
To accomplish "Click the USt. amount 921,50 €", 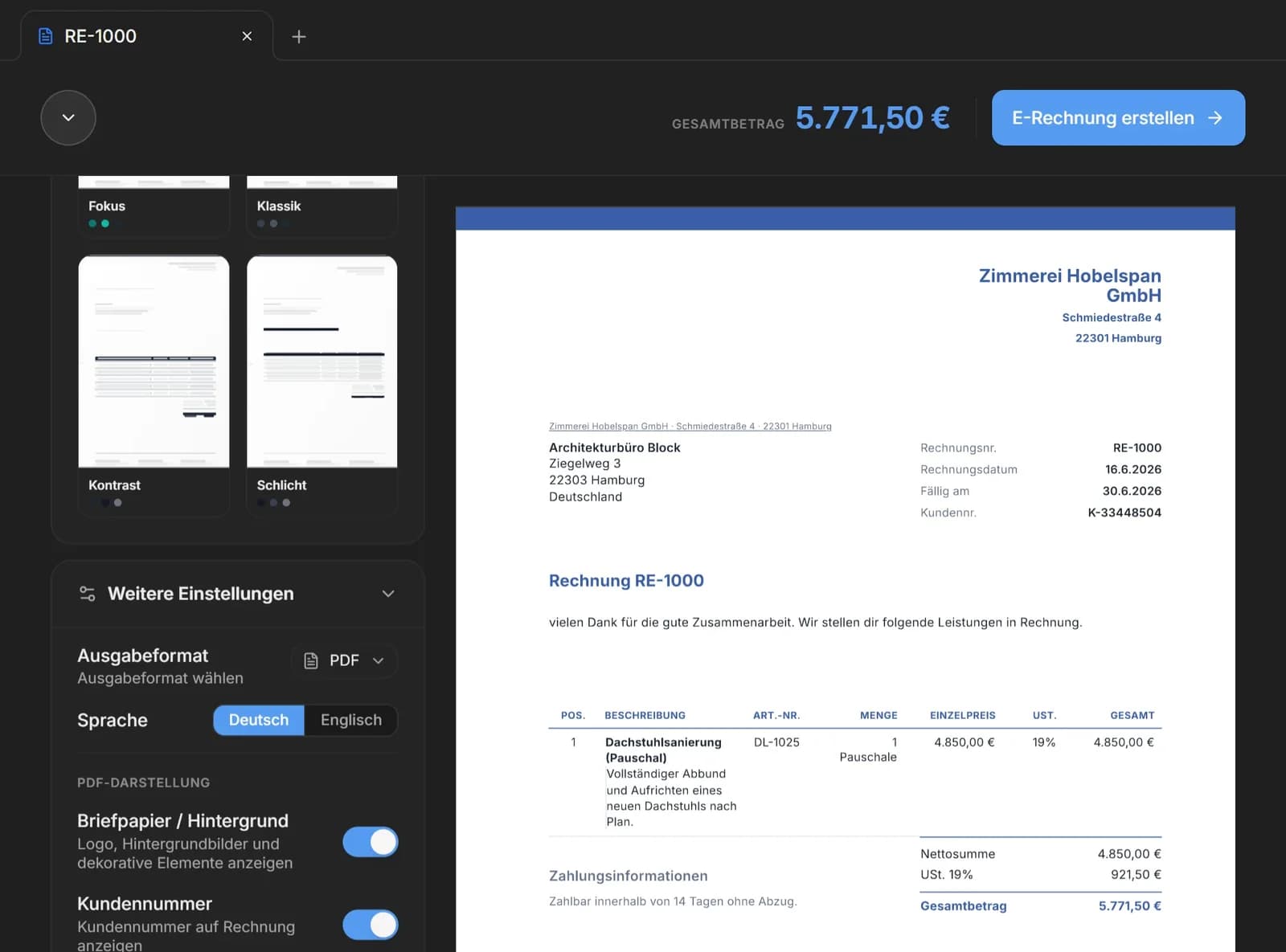I will click(1136, 874).
